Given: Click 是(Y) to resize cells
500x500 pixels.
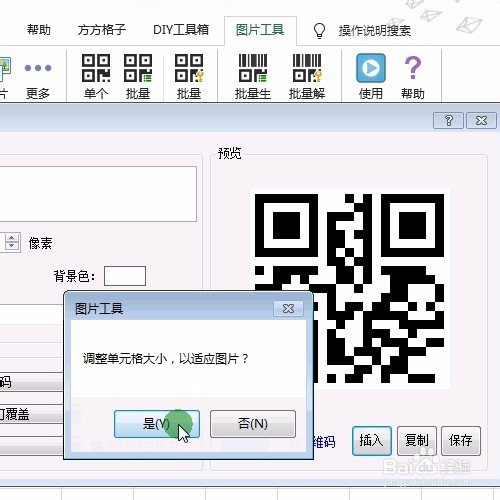Looking at the screenshot, I should click(x=157, y=424).
